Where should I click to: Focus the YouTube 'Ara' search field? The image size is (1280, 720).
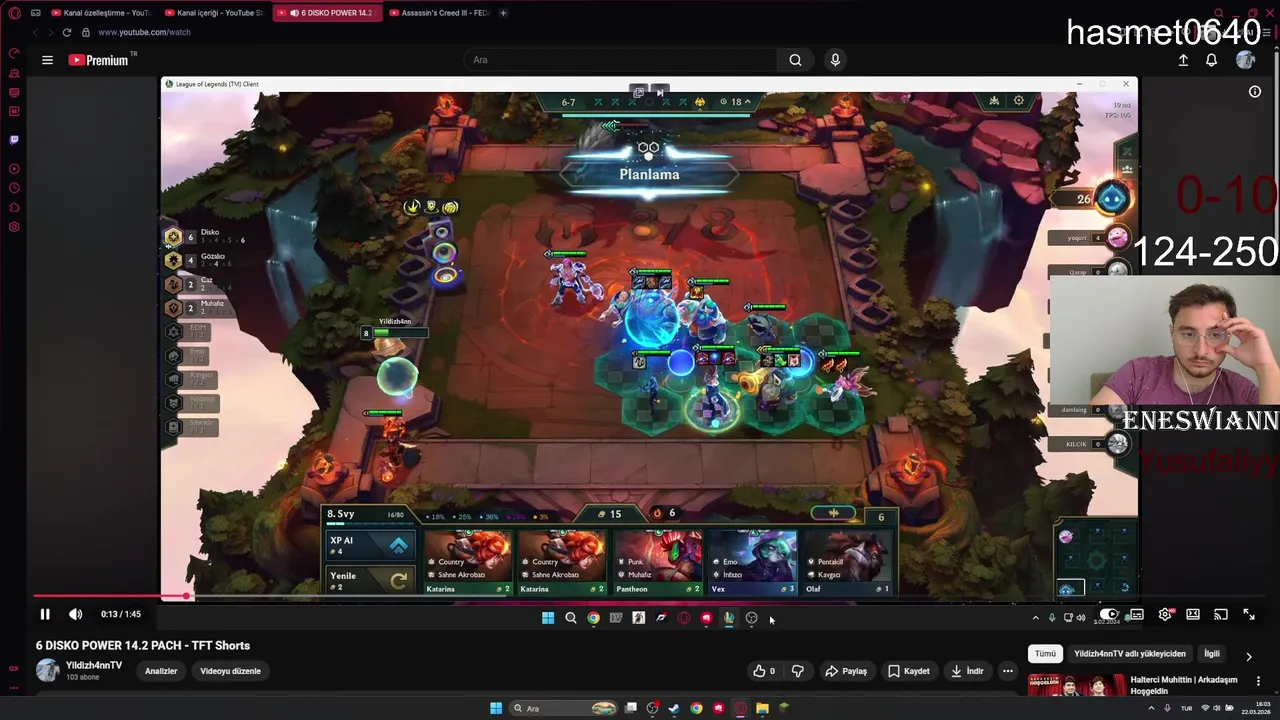[620, 60]
